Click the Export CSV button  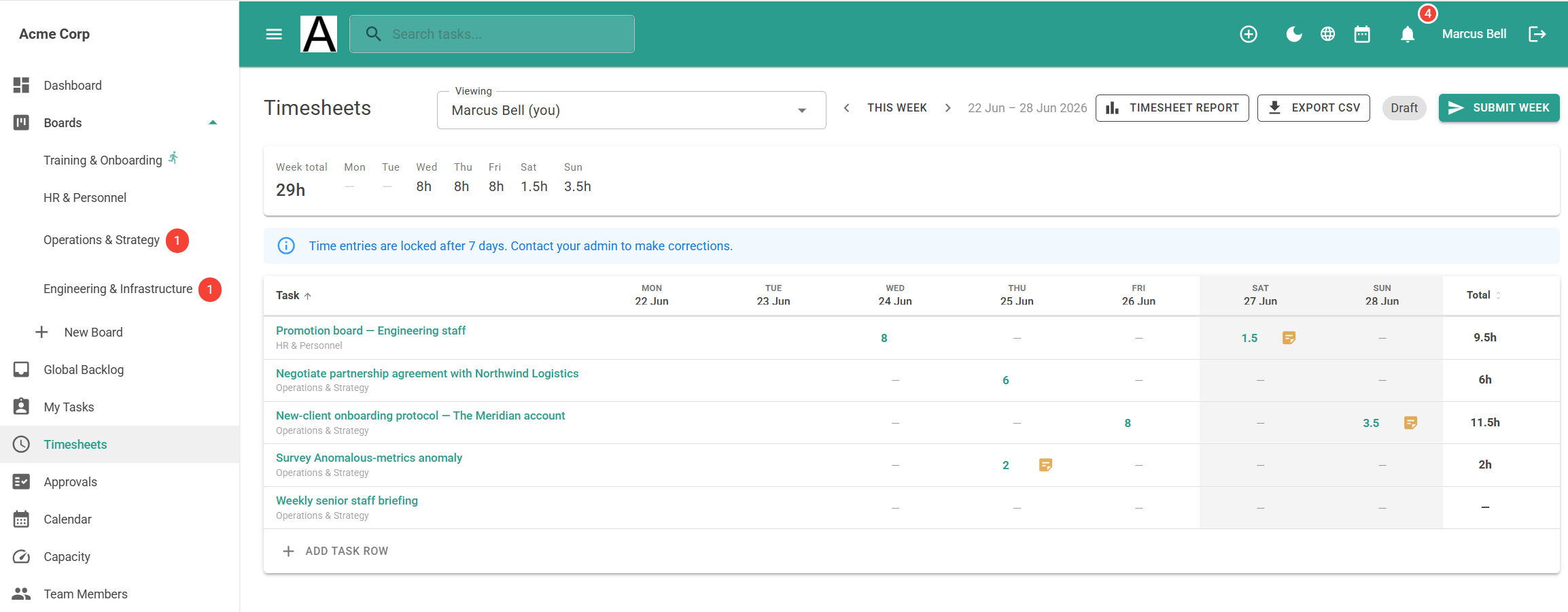click(x=1314, y=108)
